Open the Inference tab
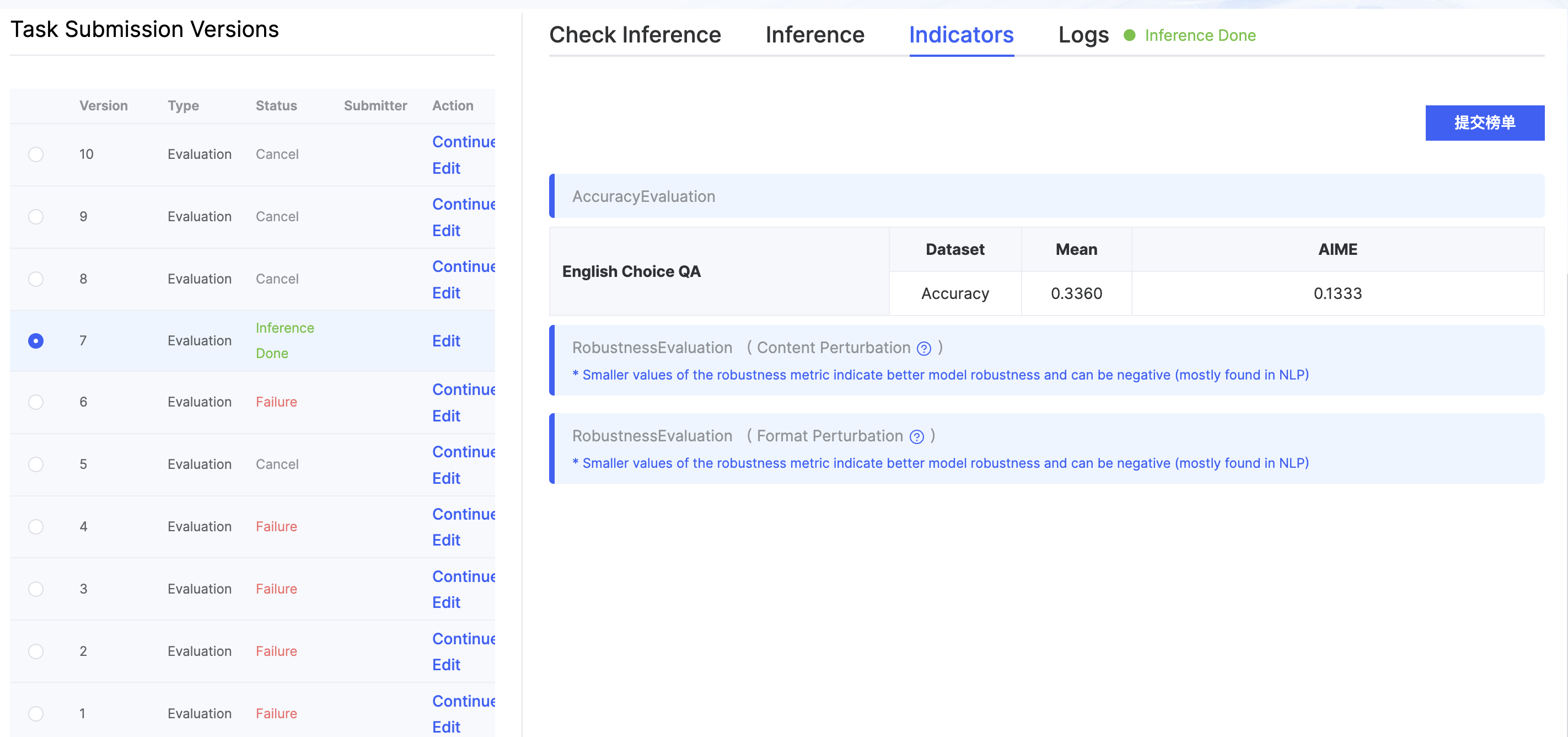The image size is (1568, 737). [x=814, y=35]
